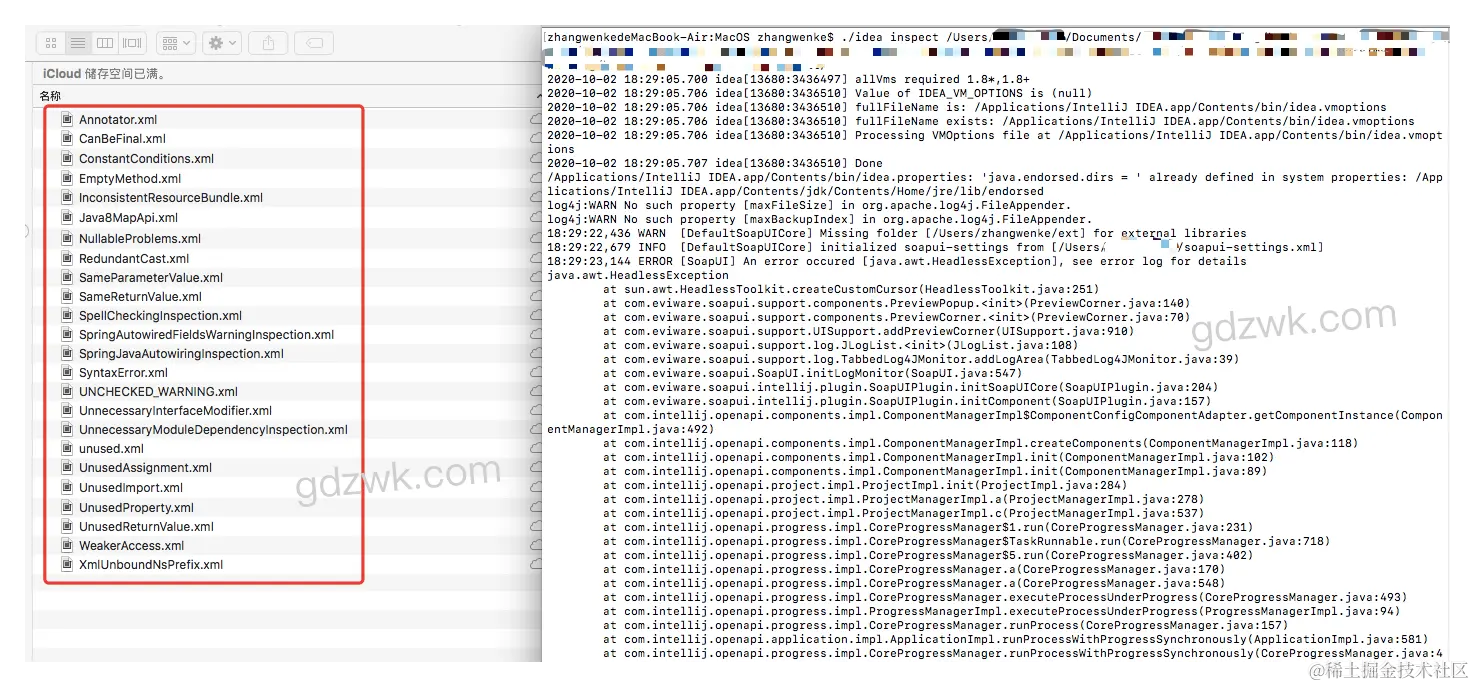The width and height of the screenshot is (1475, 687).
Task: Click the Finder share button
Action: (268, 43)
